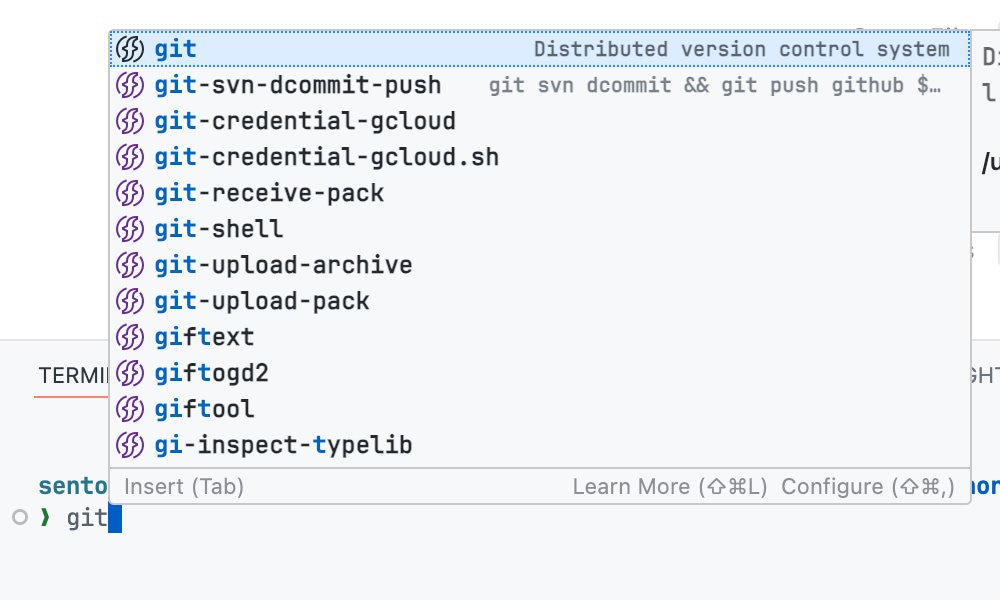Viewport: 1000px width, 600px height.
Task: Select the "git-svn-dcommit-push" suggestion
Action: coord(297,85)
